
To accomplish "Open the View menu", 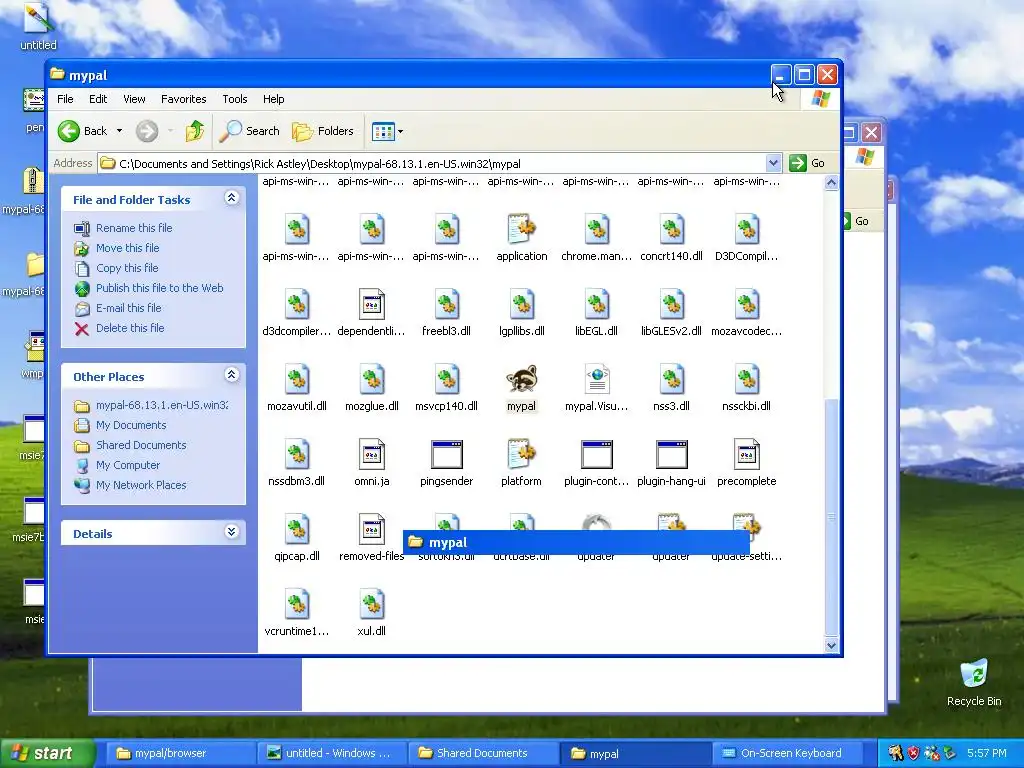I will pos(134,99).
